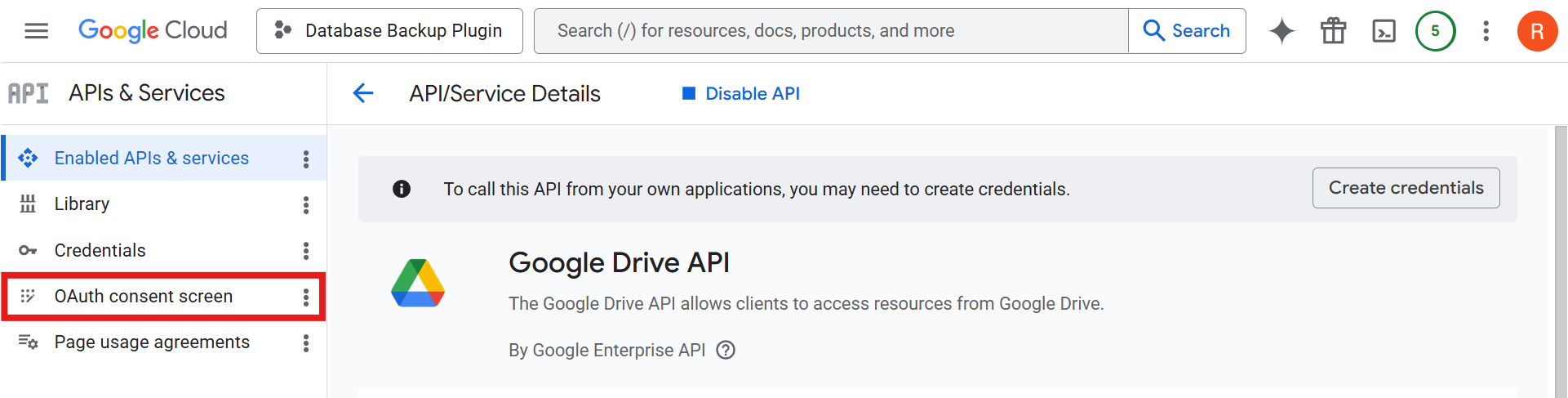Click the magnifier icon in Search button
Screen dimensions: 1568x398
point(1153,31)
